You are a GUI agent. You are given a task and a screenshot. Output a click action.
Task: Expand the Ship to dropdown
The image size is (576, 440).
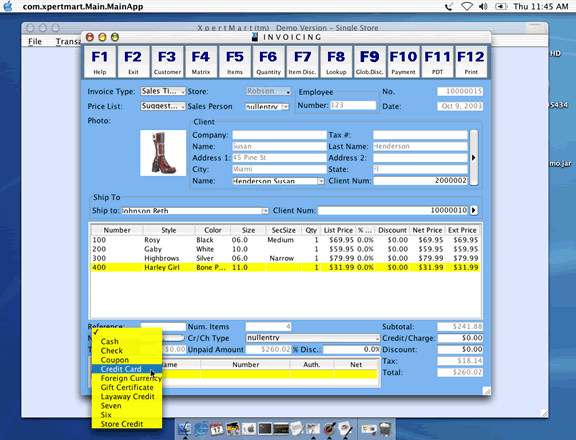coord(265,211)
